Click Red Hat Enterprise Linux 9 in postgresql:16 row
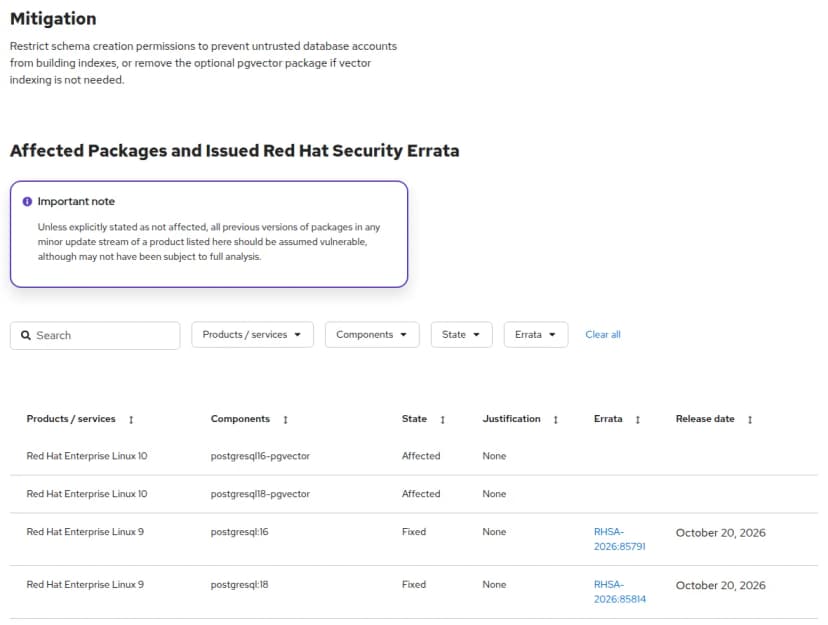The image size is (828, 625). (85, 532)
